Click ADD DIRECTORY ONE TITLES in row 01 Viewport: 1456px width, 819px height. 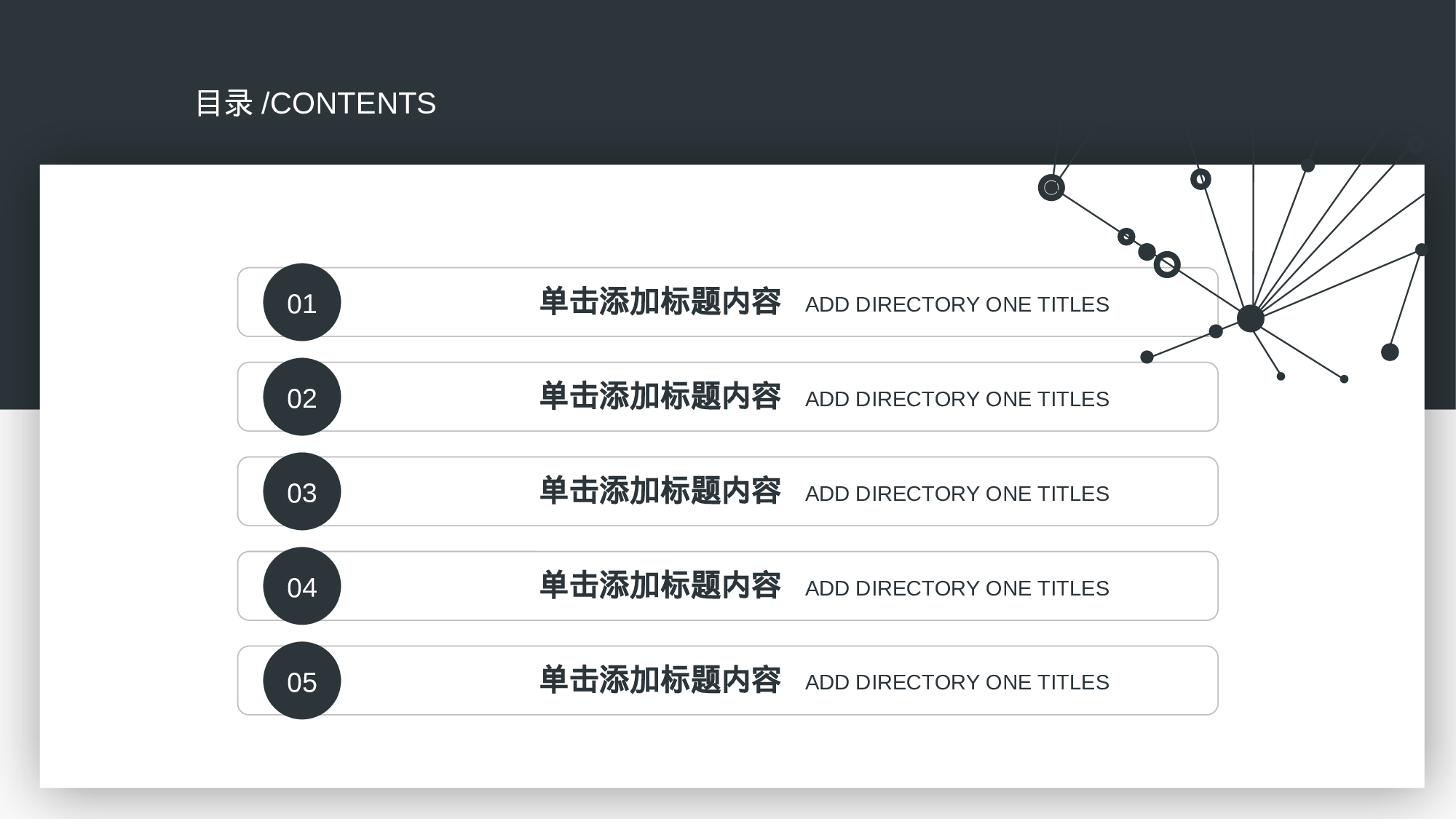957,304
